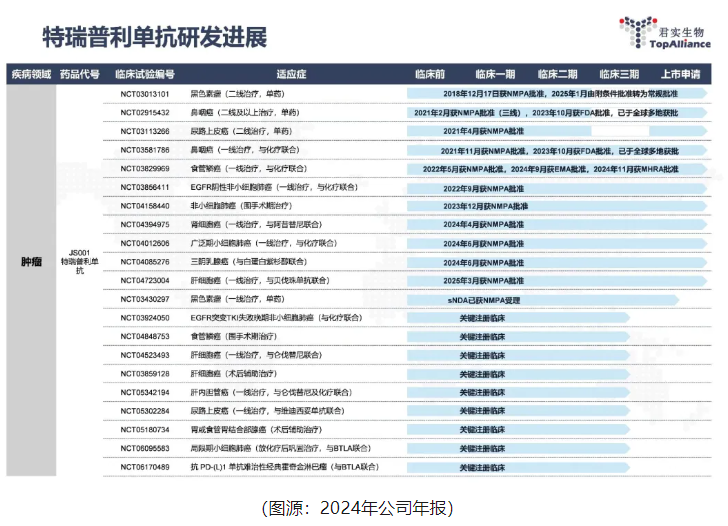Click indication 抗PD-(L)1单抗难治性经典霍奇金淋巴瘤
This screenshot has width=728, height=526.
pos(285,467)
